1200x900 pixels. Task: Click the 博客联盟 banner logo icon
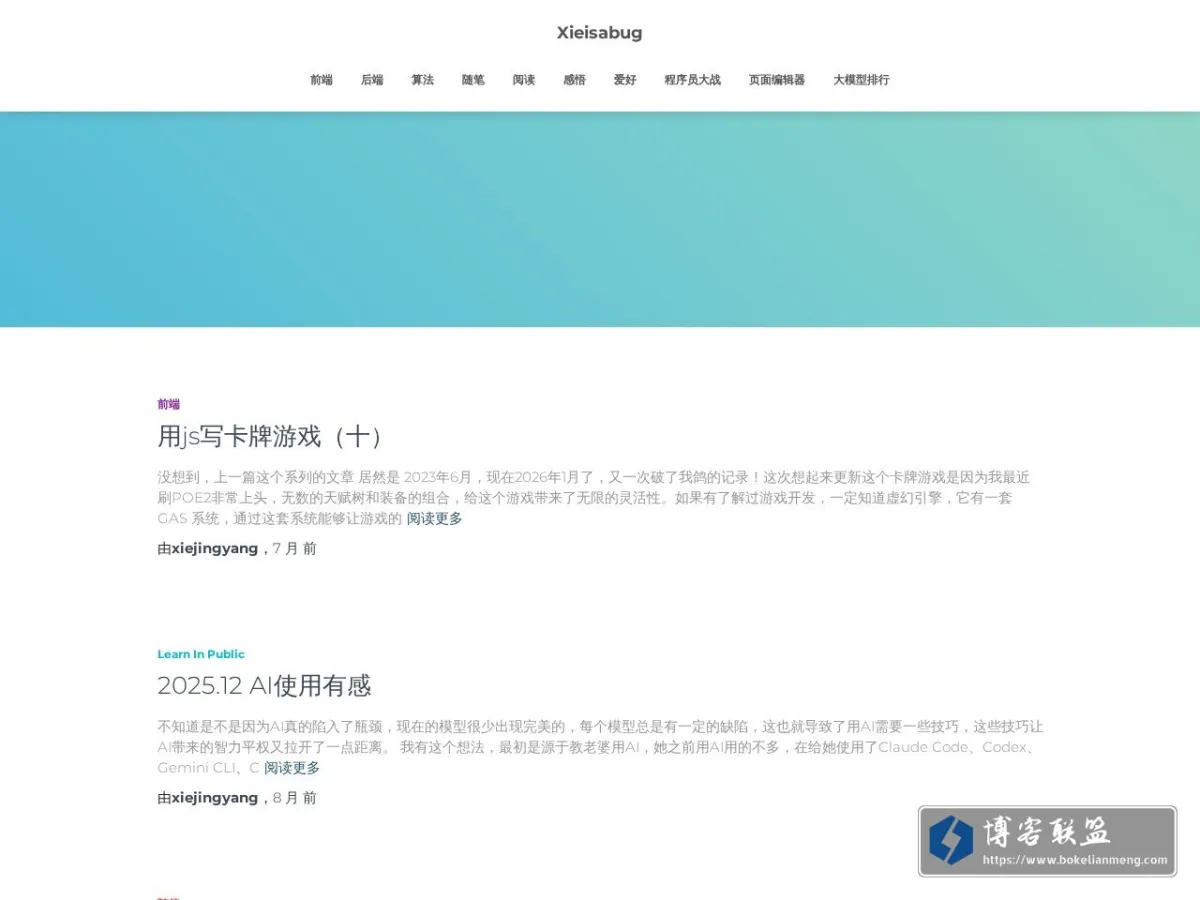(950, 840)
